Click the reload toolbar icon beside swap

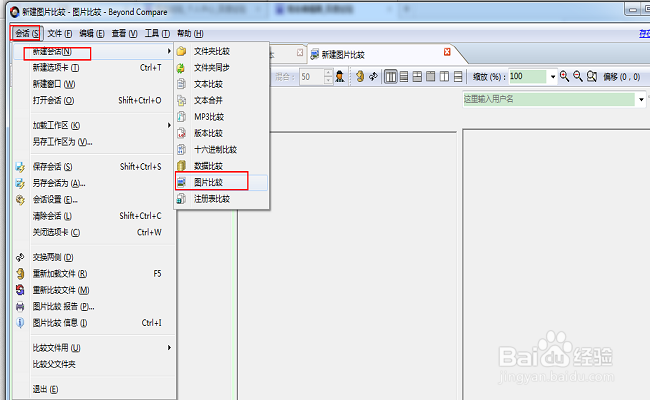(x=360, y=76)
